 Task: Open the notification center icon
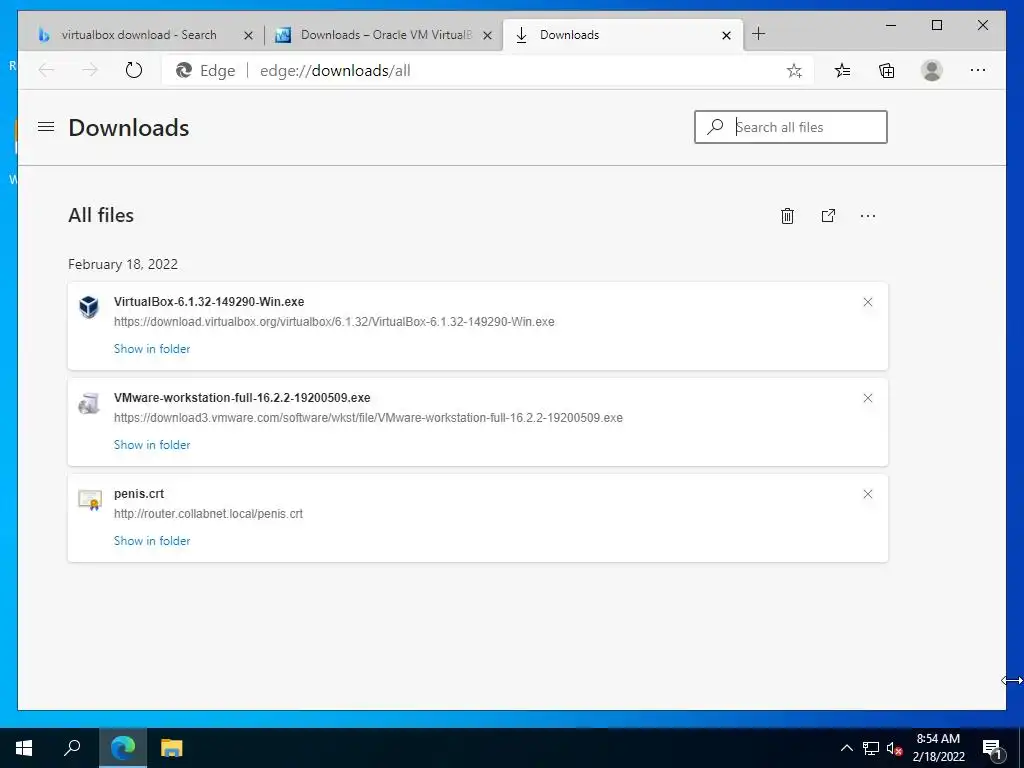point(992,749)
